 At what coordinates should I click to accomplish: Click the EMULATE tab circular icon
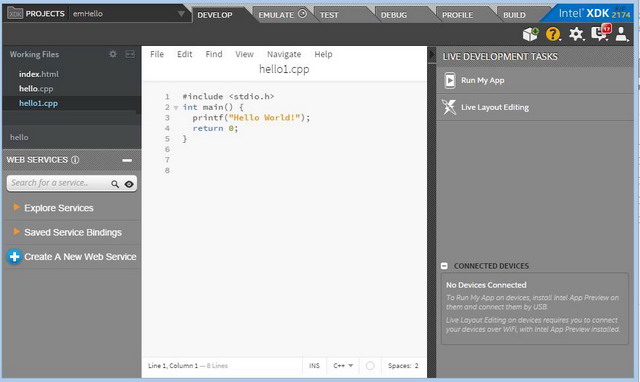pos(302,14)
